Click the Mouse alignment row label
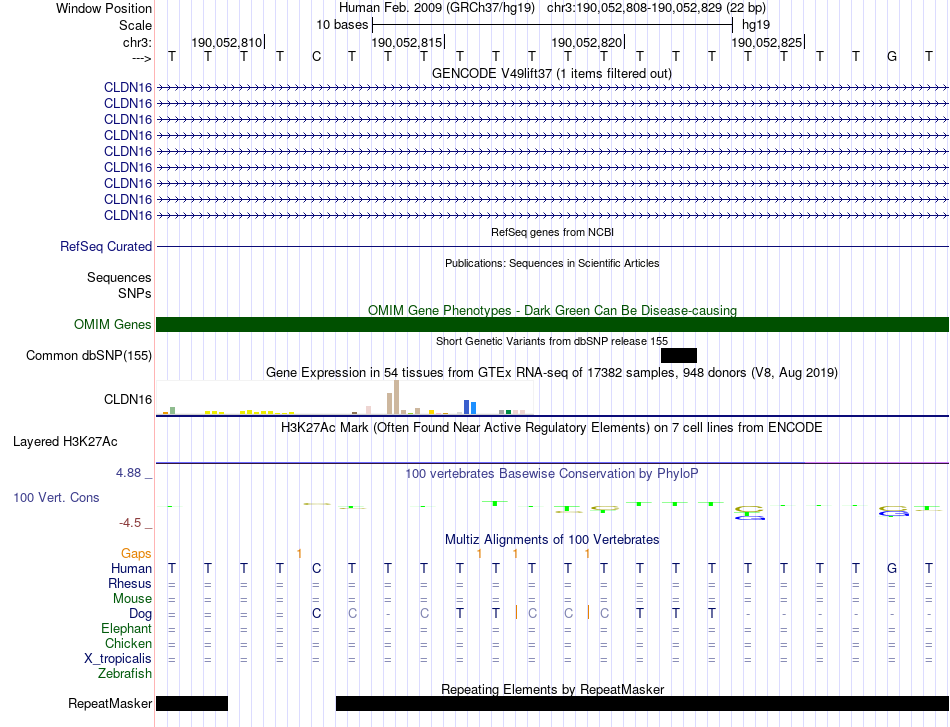Screen dimensions: 950x727 (x=132, y=599)
